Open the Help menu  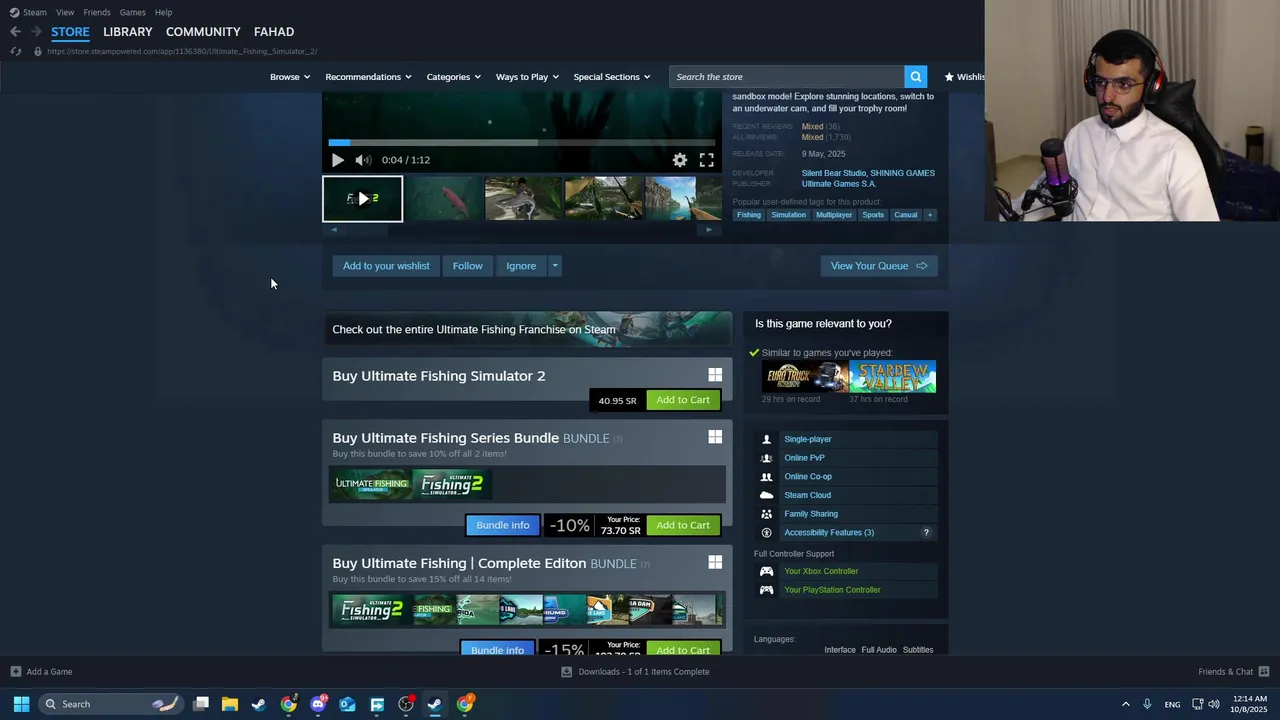pos(163,12)
